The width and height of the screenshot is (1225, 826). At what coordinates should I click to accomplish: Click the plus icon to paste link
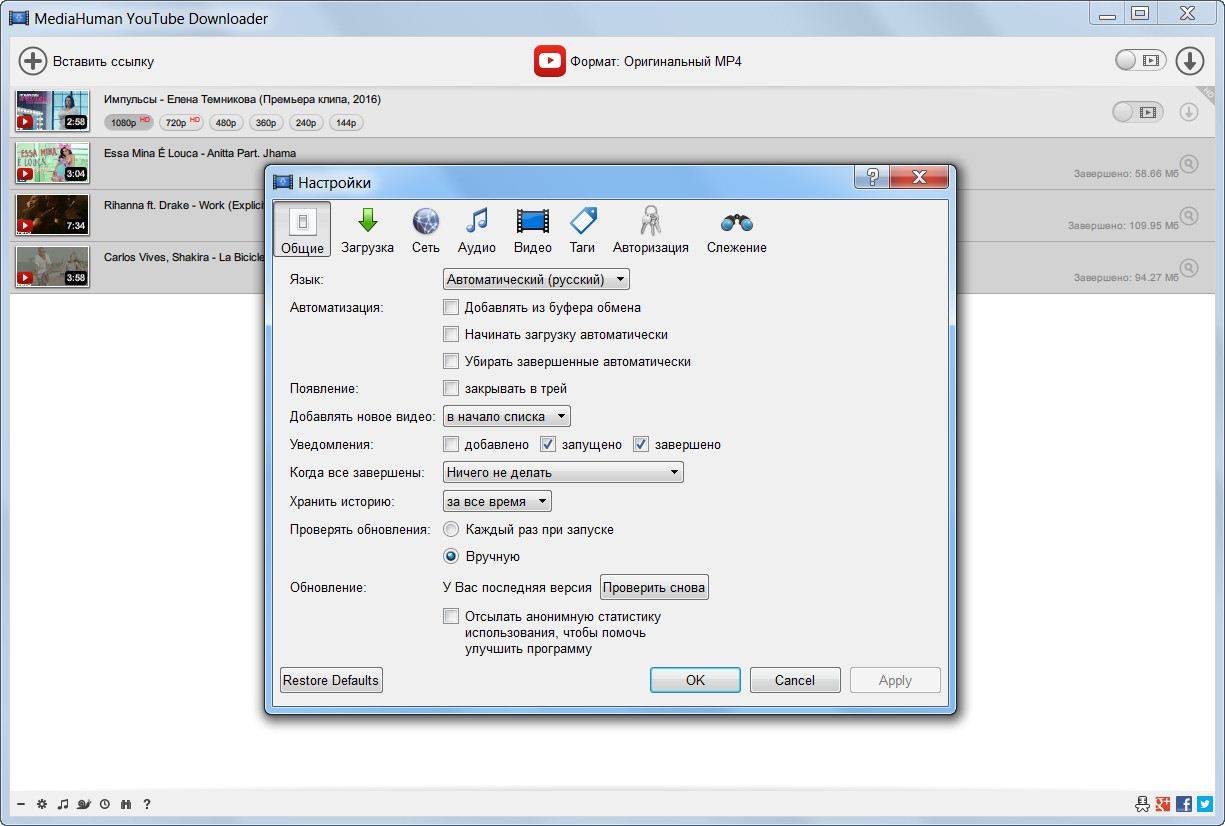pos(33,61)
